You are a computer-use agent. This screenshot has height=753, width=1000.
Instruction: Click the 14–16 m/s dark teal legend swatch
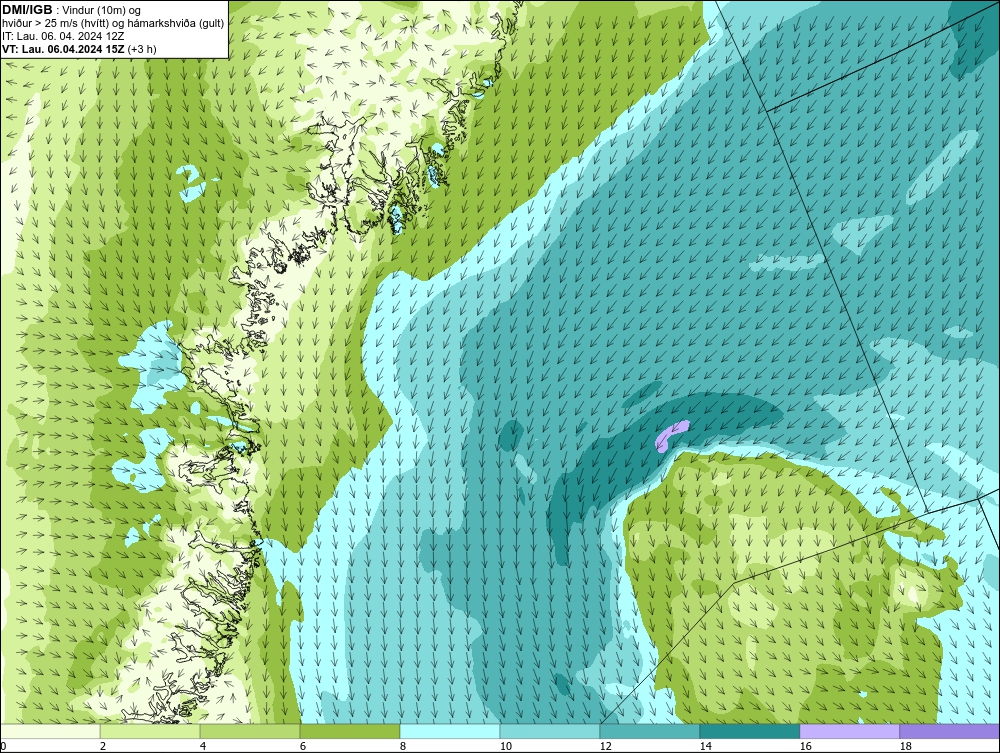pos(749,731)
